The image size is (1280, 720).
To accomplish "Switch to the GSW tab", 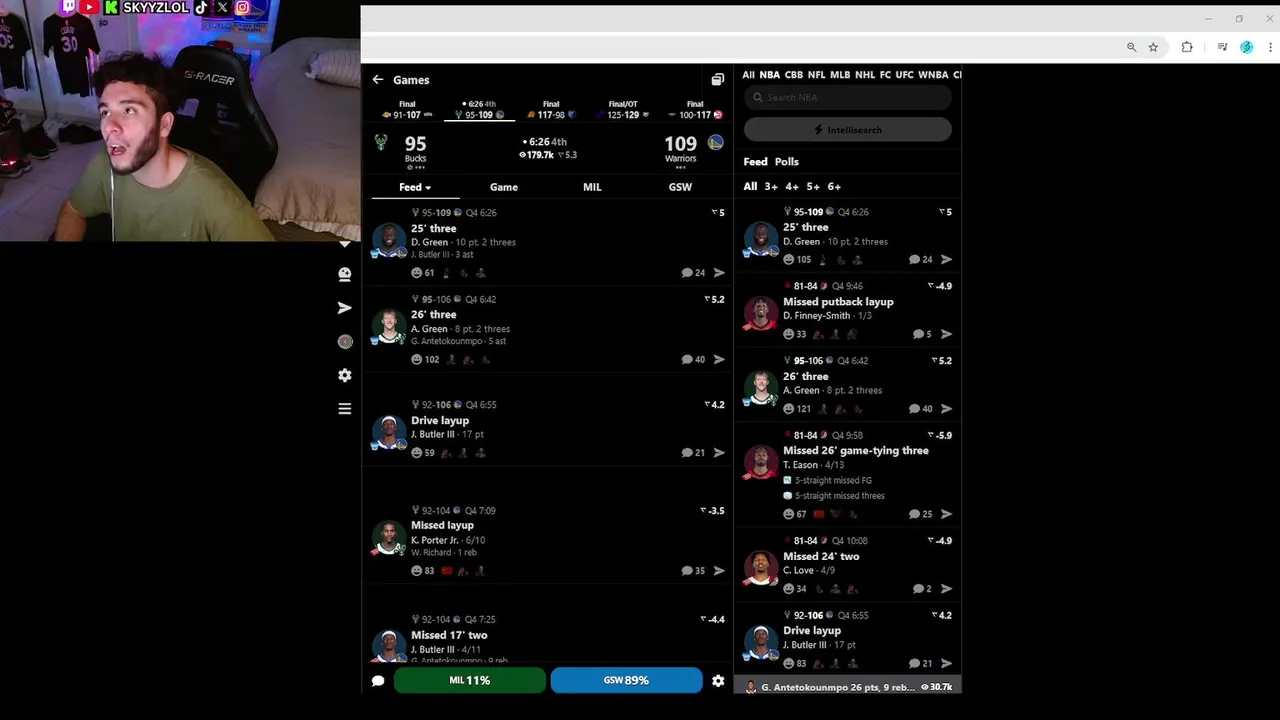I will [680, 187].
